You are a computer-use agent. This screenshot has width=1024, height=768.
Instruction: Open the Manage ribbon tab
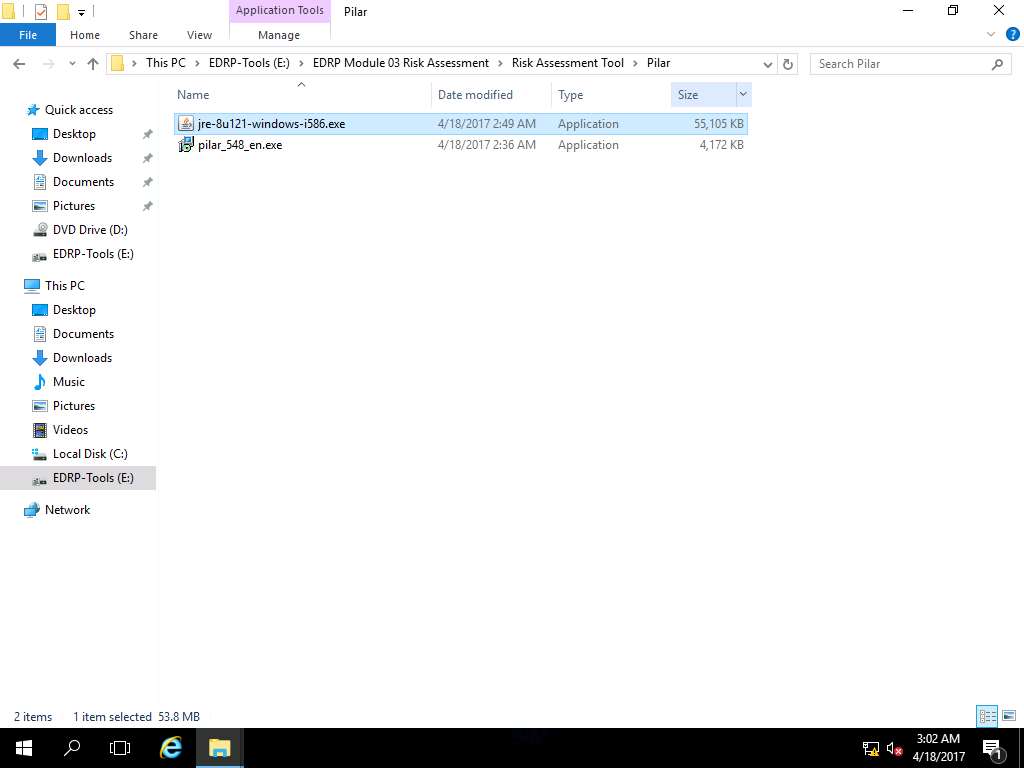coord(279,35)
